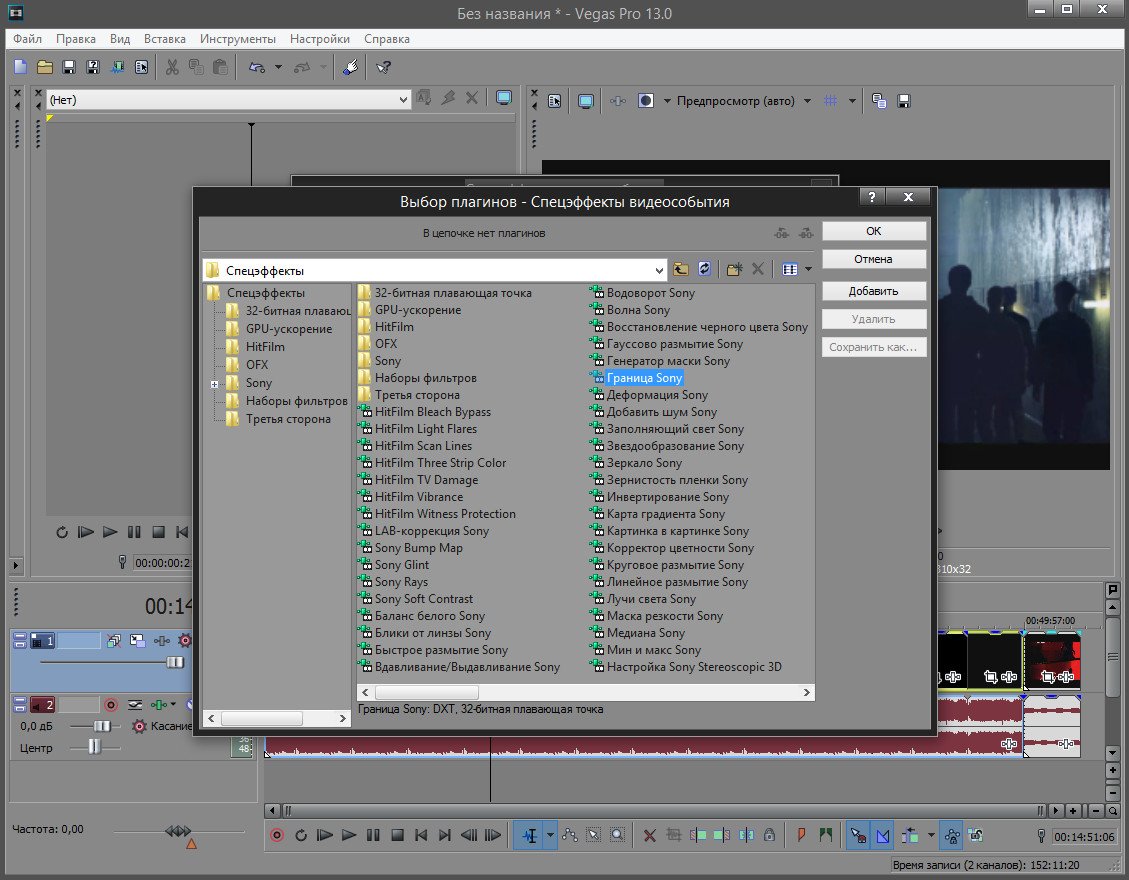Open the Спецэффекты folder path dropdown
This screenshot has width=1129, height=880.
coord(659,270)
